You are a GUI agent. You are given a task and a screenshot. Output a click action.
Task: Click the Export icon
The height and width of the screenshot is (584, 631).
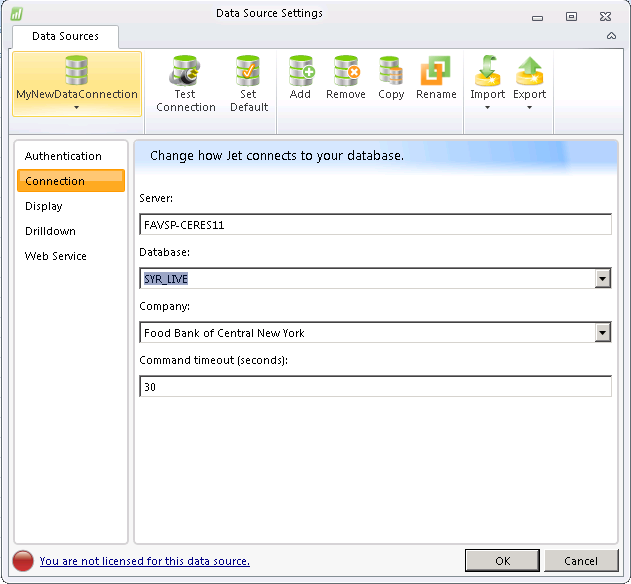coord(529,73)
